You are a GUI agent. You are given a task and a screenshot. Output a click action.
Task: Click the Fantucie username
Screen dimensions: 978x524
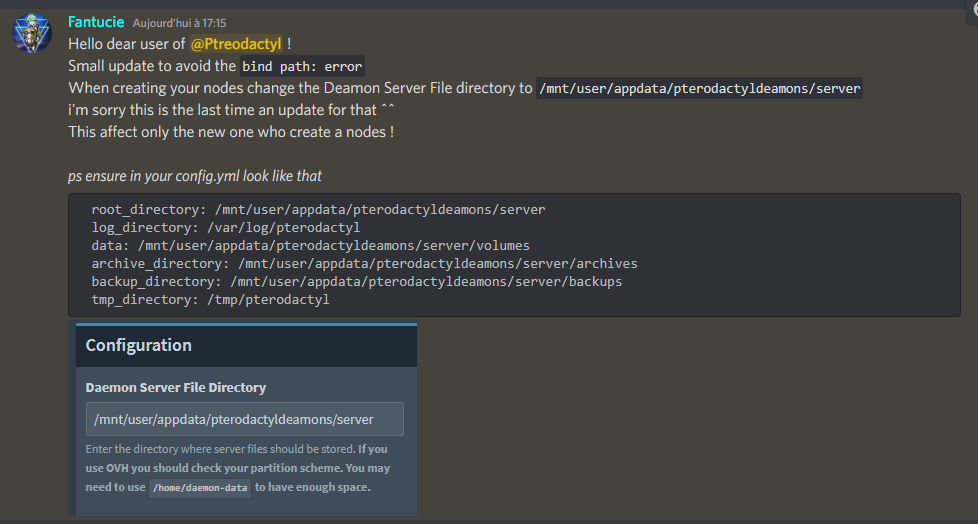click(x=96, y=22)
